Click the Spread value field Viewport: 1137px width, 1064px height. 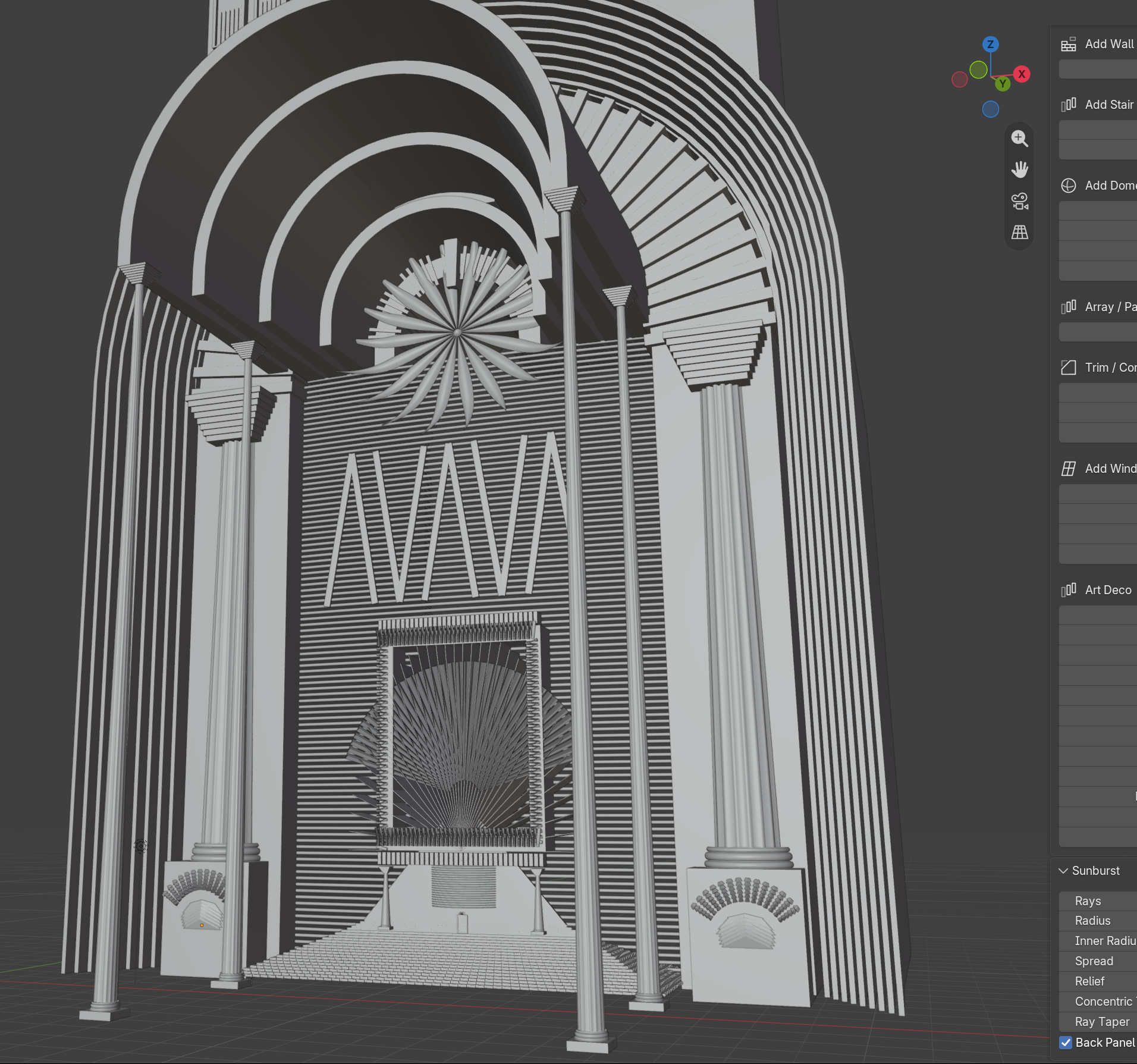click(1098, 961)
